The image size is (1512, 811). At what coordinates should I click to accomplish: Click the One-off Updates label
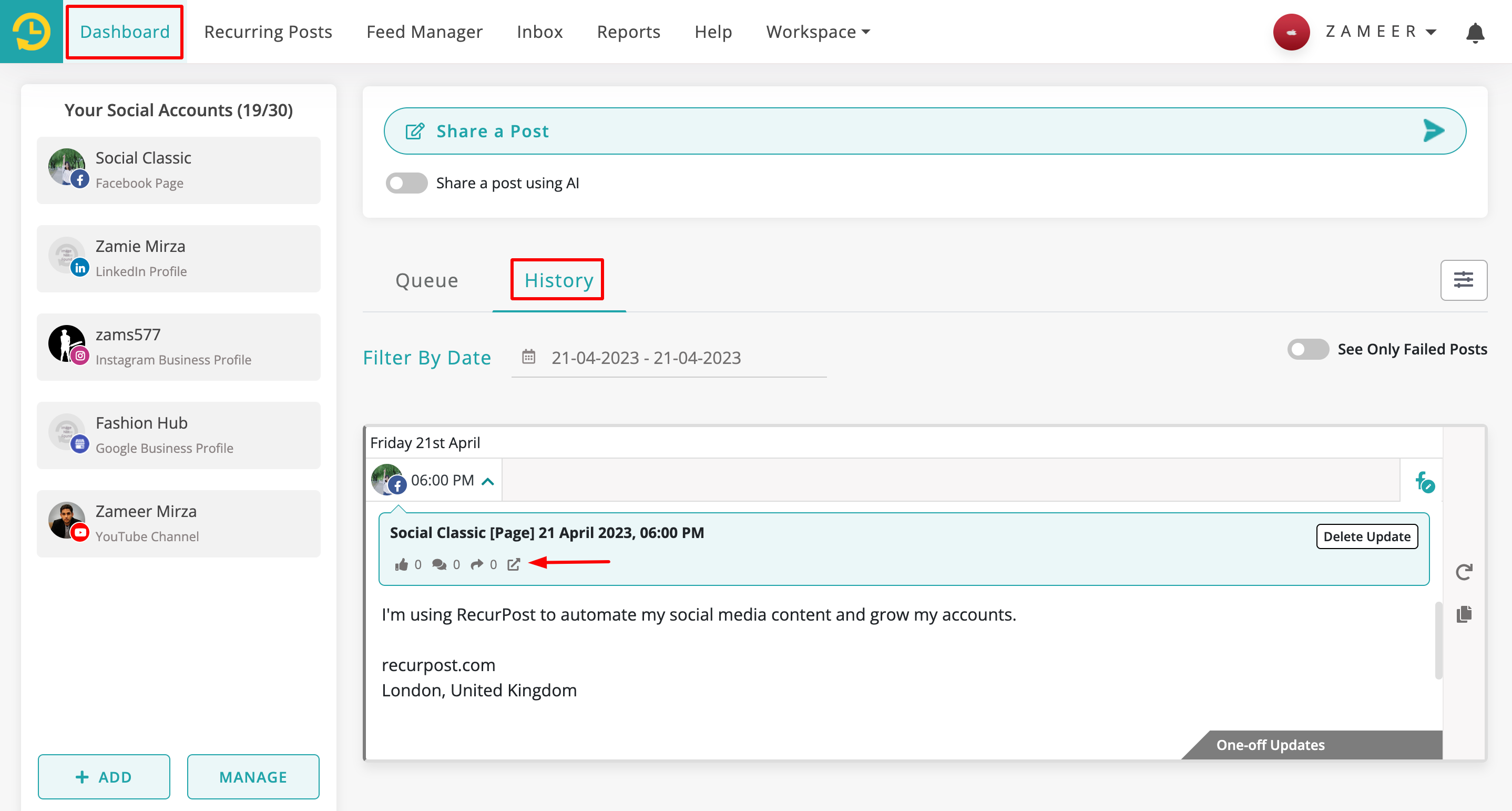pos(1270,745)
